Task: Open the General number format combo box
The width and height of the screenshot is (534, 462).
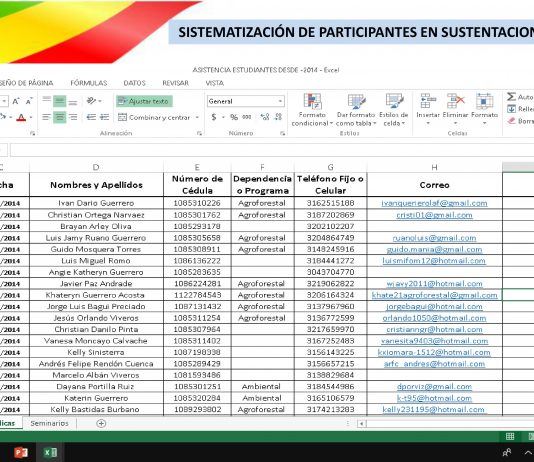Action: tap(245, 101)
